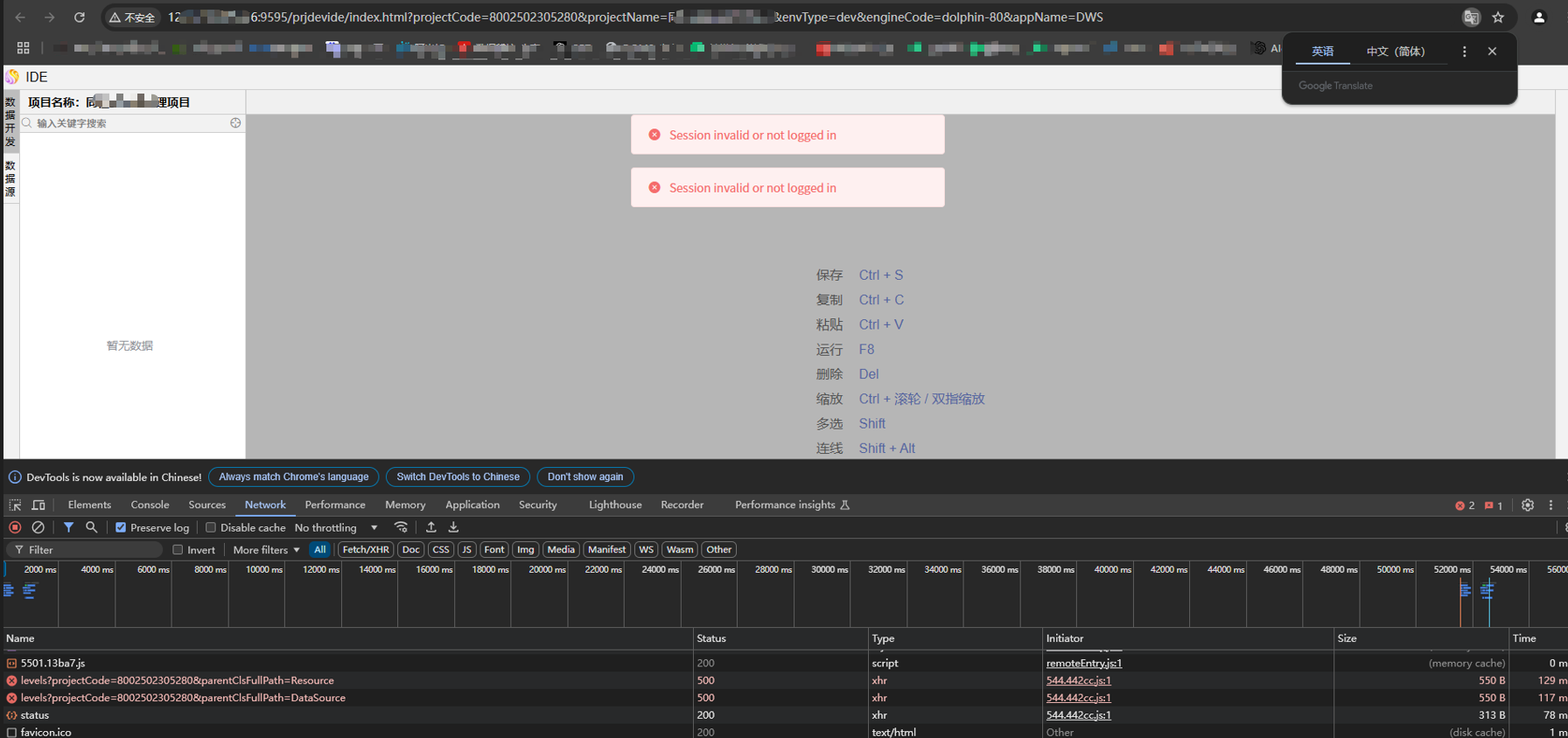Click the DevTools inspect element icon

pyautogui.click(x=15, y=505)
